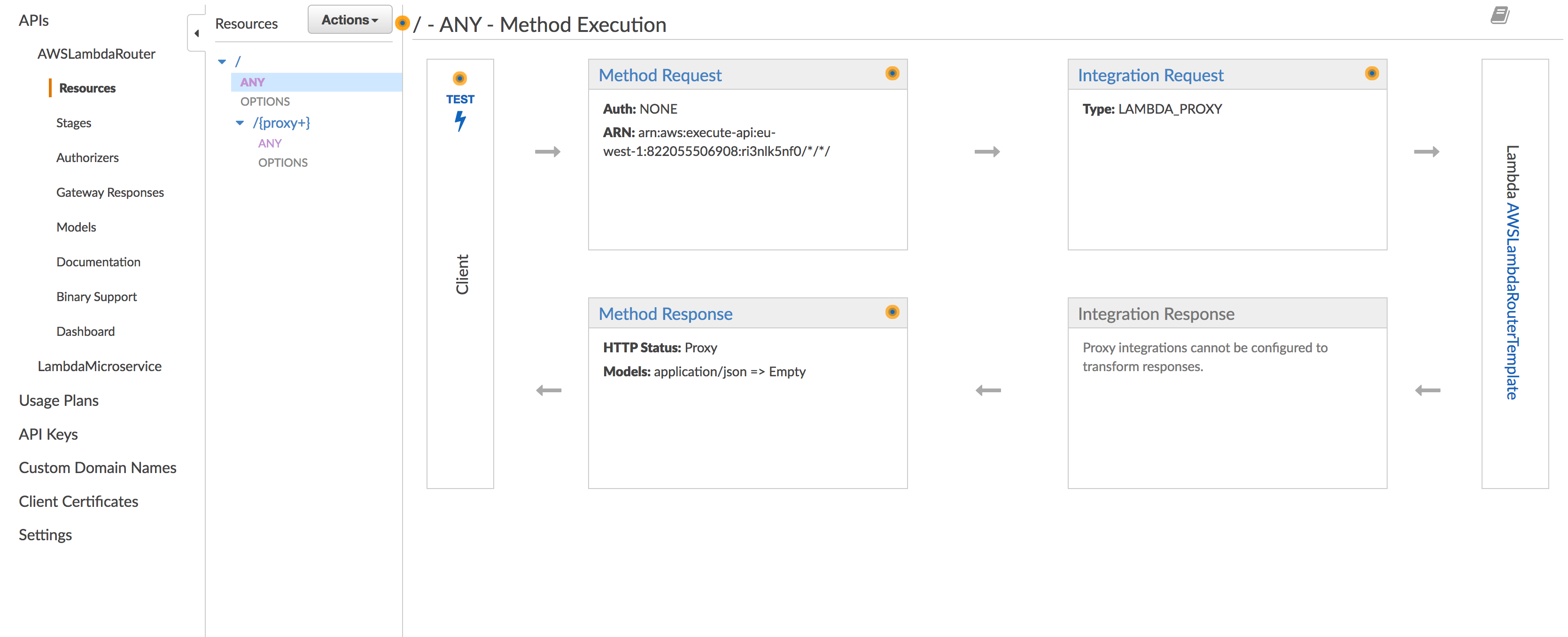Click orange dot beside Method Execution title
The image size is (1568, 637).
coord(402,24)
